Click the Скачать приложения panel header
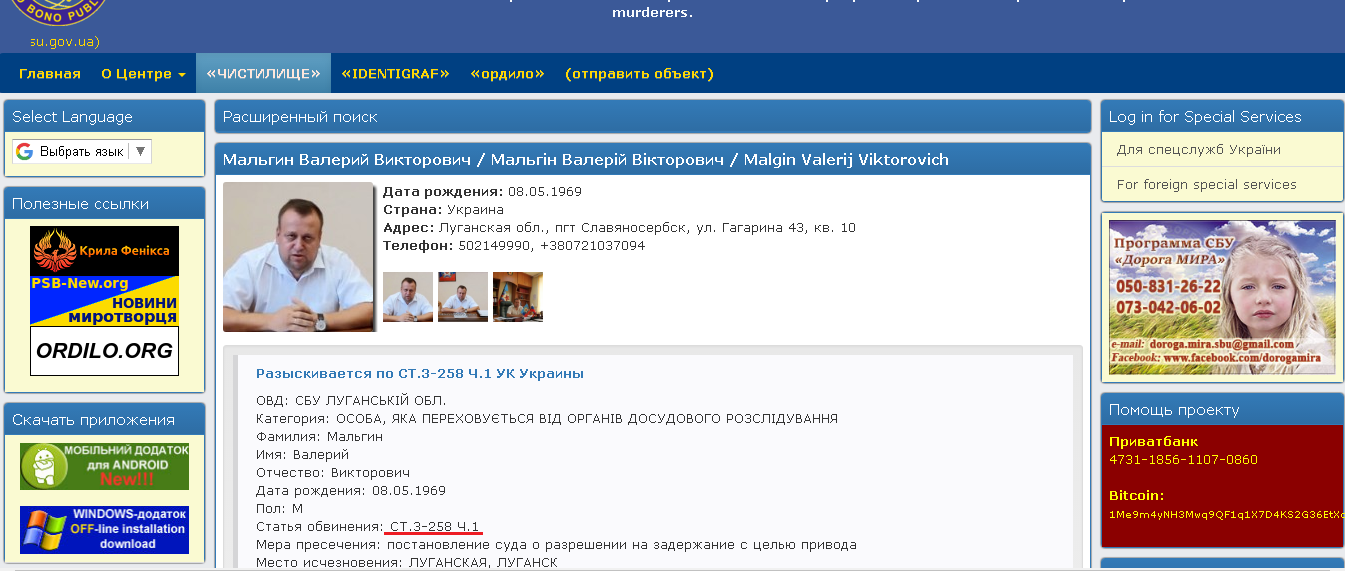Image resolution: width=1345 pixels, height=571 pixels. coord(104,420)
